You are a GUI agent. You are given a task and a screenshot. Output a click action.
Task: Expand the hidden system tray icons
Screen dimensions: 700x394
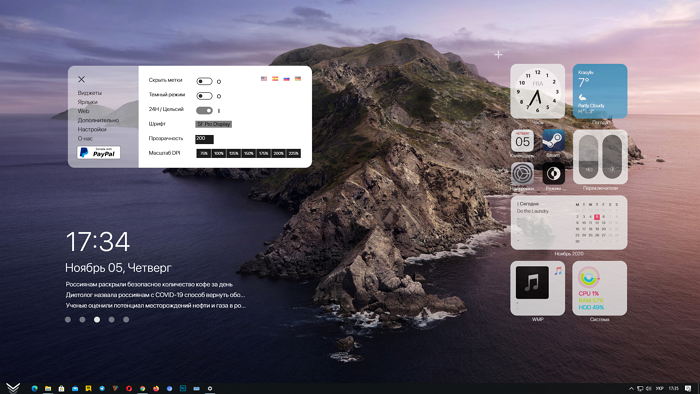click(x=631, y=389)
